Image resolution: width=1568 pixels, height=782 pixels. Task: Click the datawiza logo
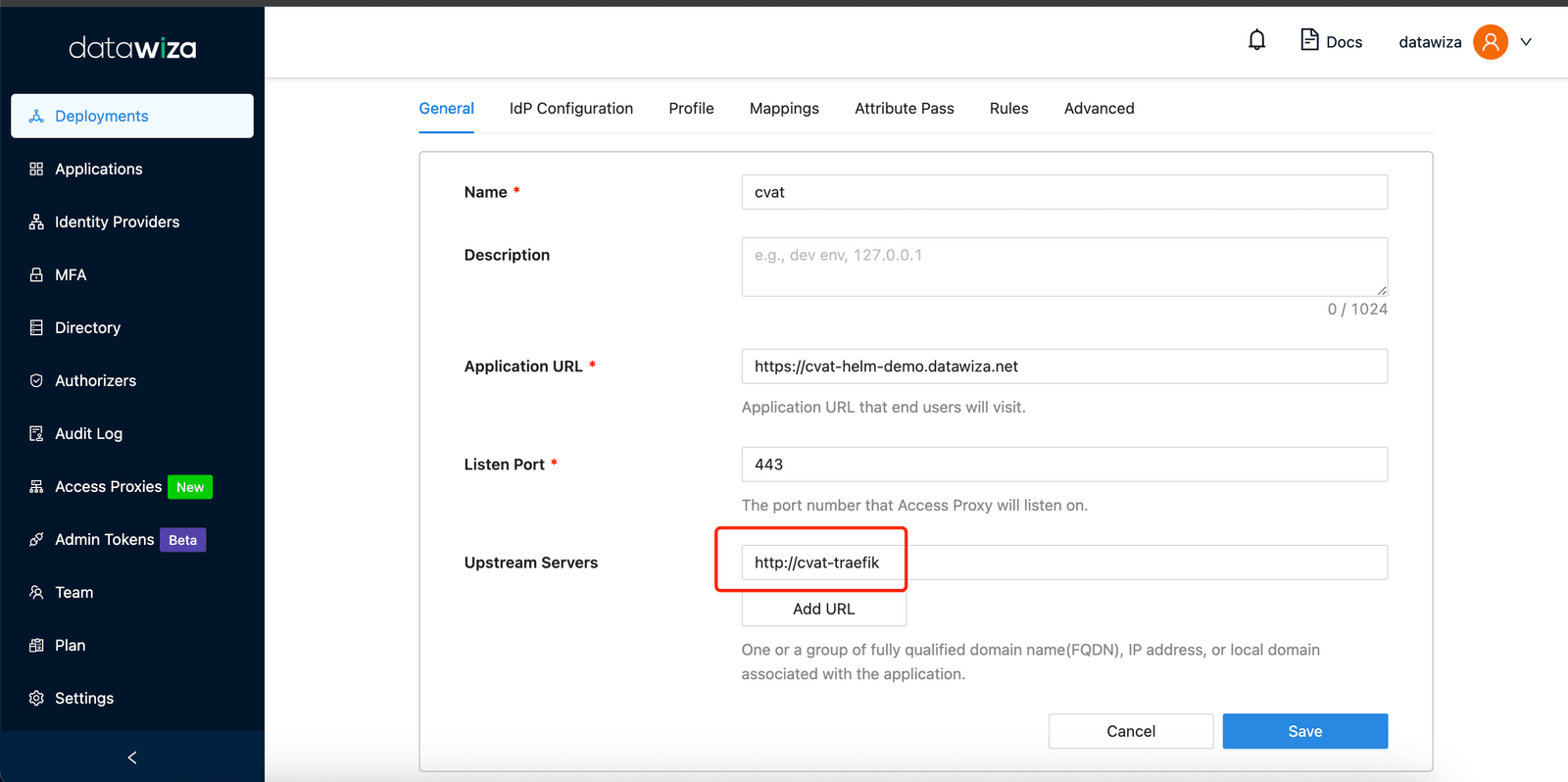click(132, 48)
